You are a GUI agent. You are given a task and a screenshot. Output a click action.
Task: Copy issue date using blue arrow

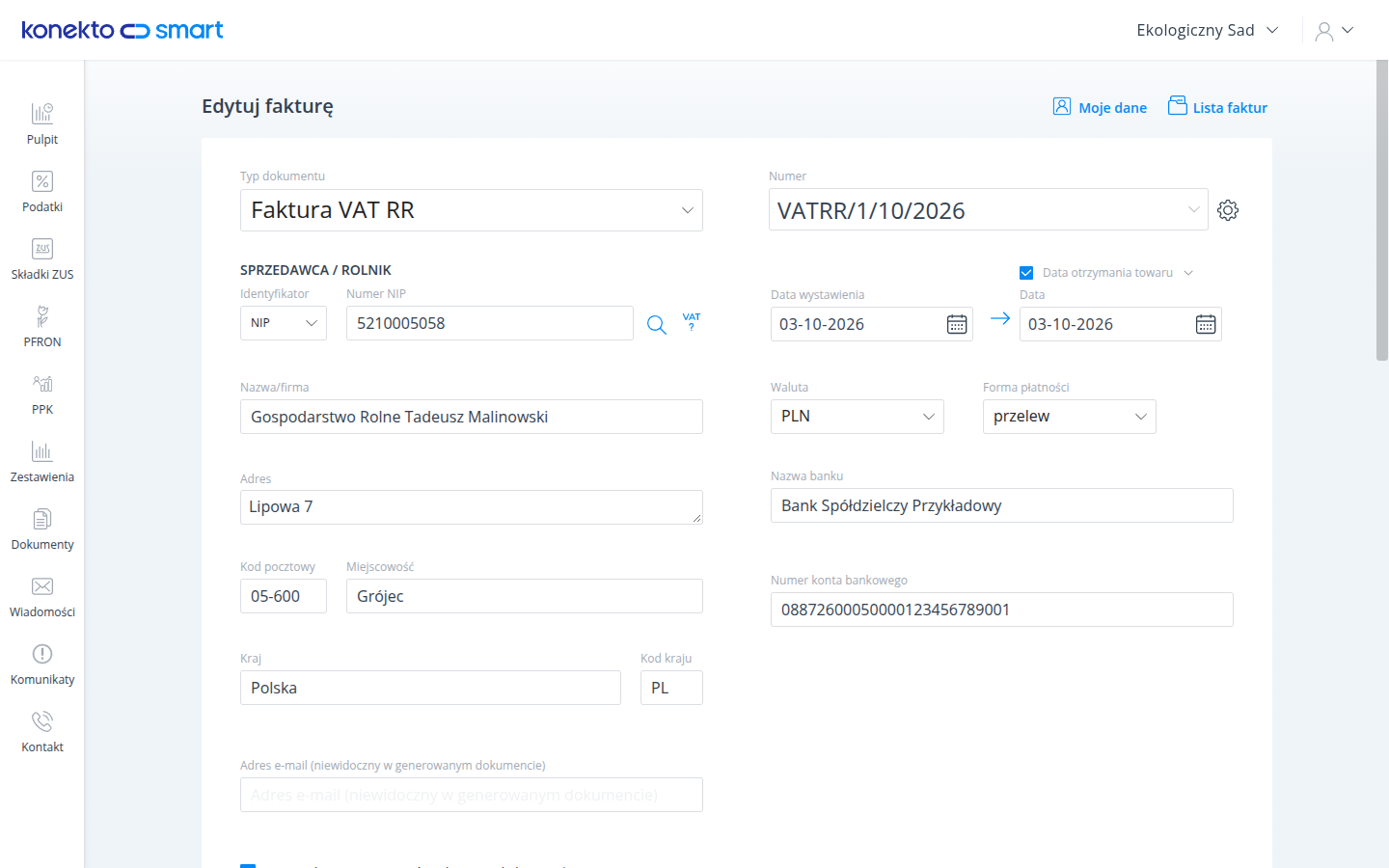coord(1000,318)
